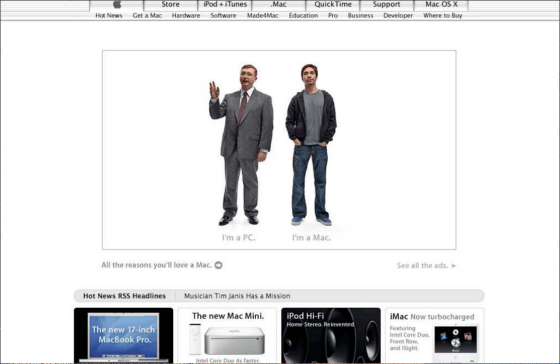Image resolution: width=560 pixels, height=364 pixels.
Task: Open the iPod Hi-Fi promo tile
Action: pos(331,335)
